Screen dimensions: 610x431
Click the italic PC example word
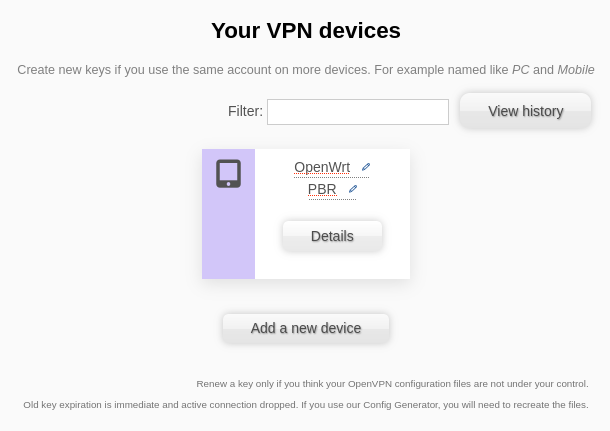pyautogui.click(x=520, y=70)
